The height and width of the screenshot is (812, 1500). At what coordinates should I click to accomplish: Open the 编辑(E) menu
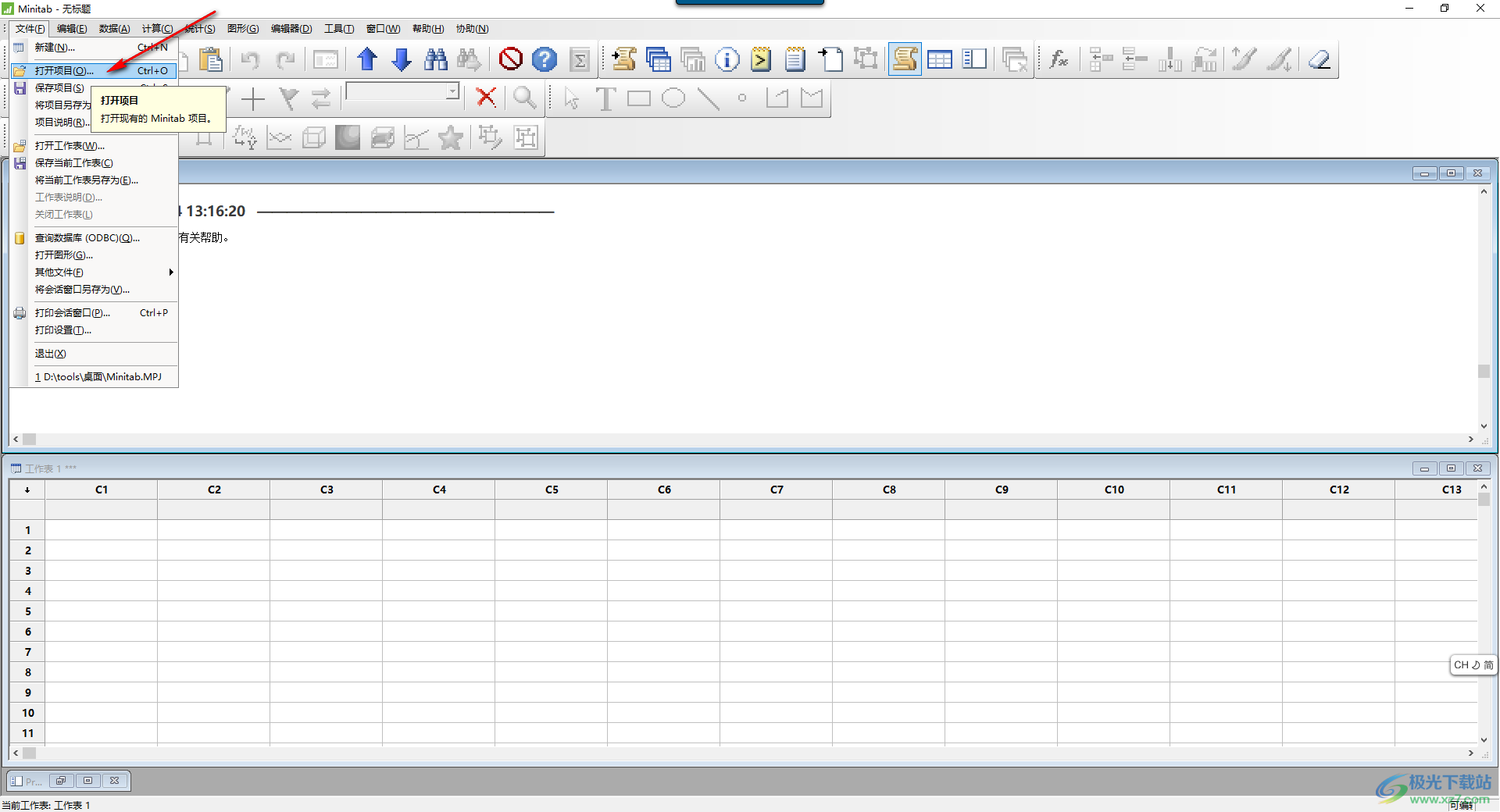pyautogui.click(x=72, y=29)
